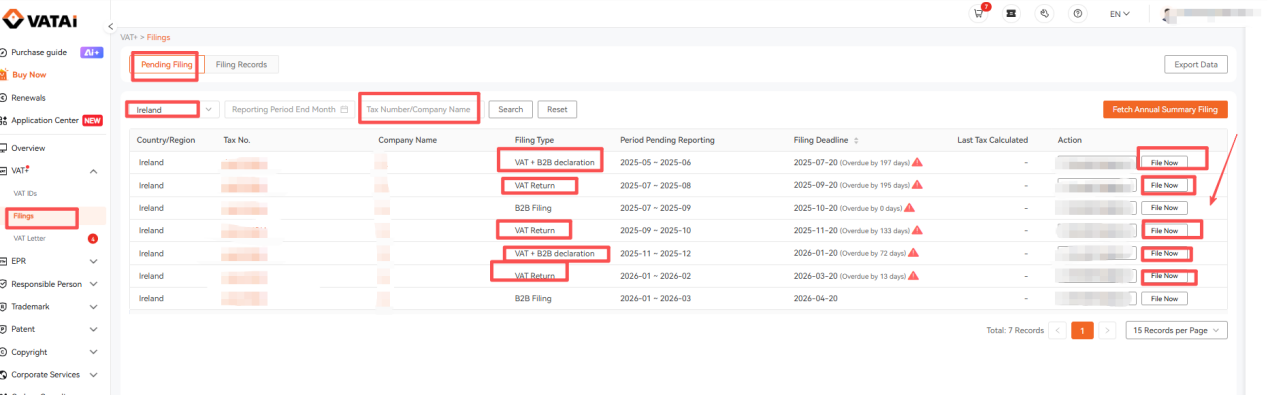Click File Now for period 2025-05 ~ 2025-06

pos(1165,162)
